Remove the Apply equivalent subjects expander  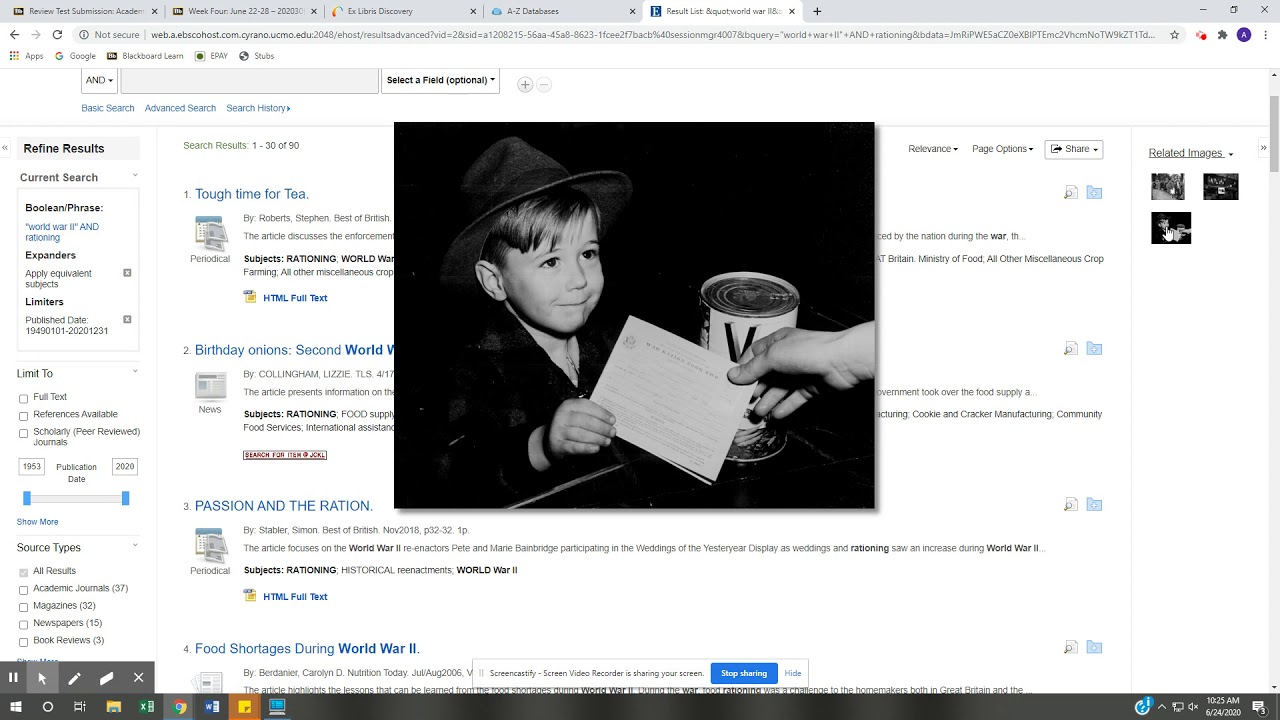pyautogui.click(x=127, y=273)
